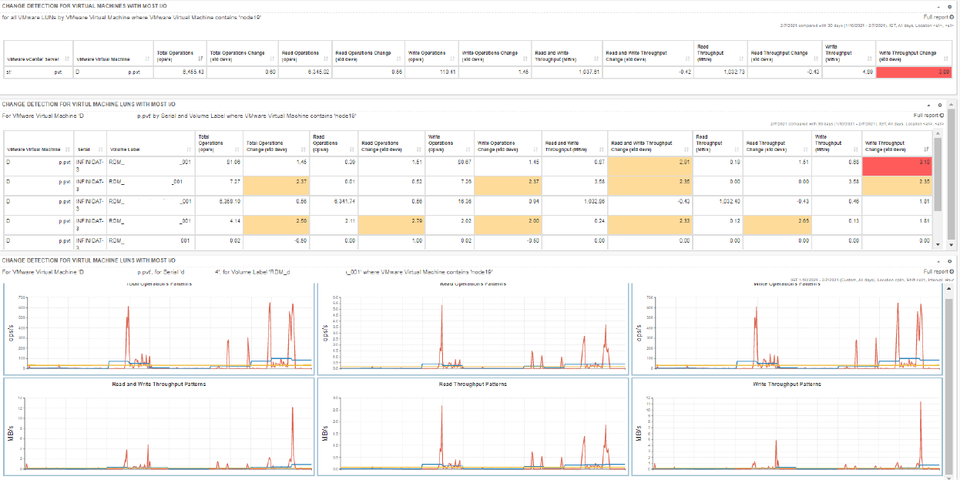Collapse the top Virtual Machines panel
Screen dimensions: 960x480
click(940, 7)
